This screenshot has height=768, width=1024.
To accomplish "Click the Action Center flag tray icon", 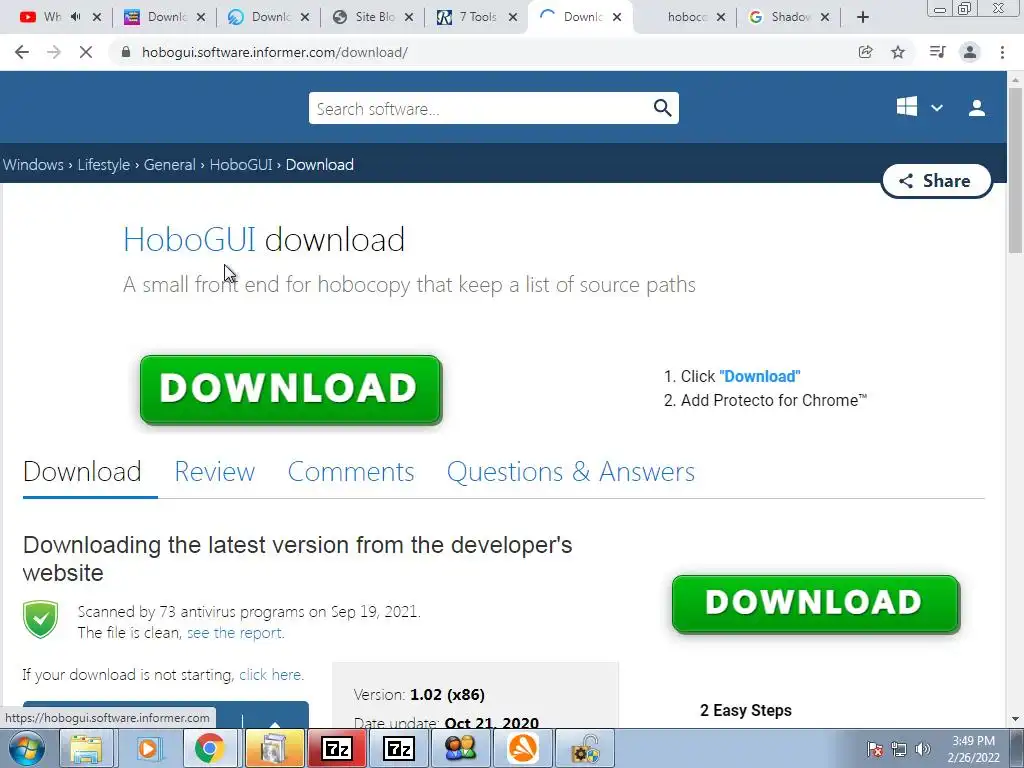I will pos(875,749).
